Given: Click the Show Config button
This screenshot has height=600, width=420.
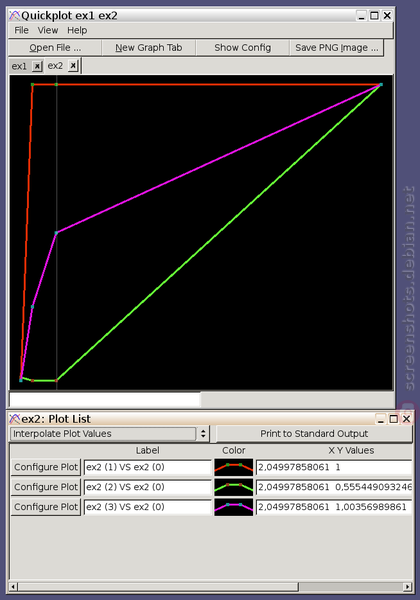Looking at the screenshot, I should pyautogui.click(x=243, y=48).
